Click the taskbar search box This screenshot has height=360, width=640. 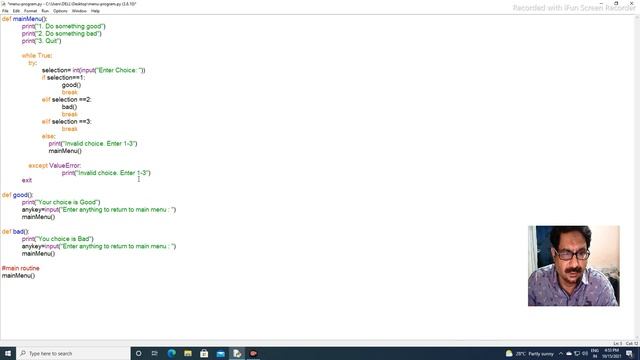(x=73, y=353)
